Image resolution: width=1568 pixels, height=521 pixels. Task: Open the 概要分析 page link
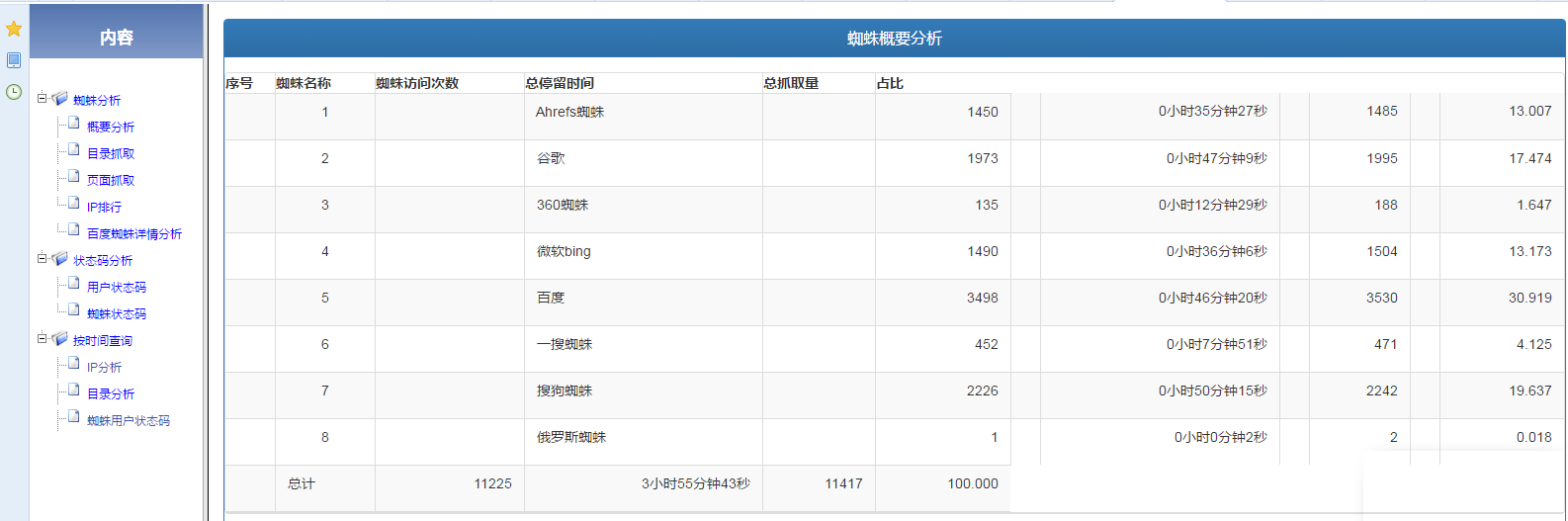click(x=111, y=128)
